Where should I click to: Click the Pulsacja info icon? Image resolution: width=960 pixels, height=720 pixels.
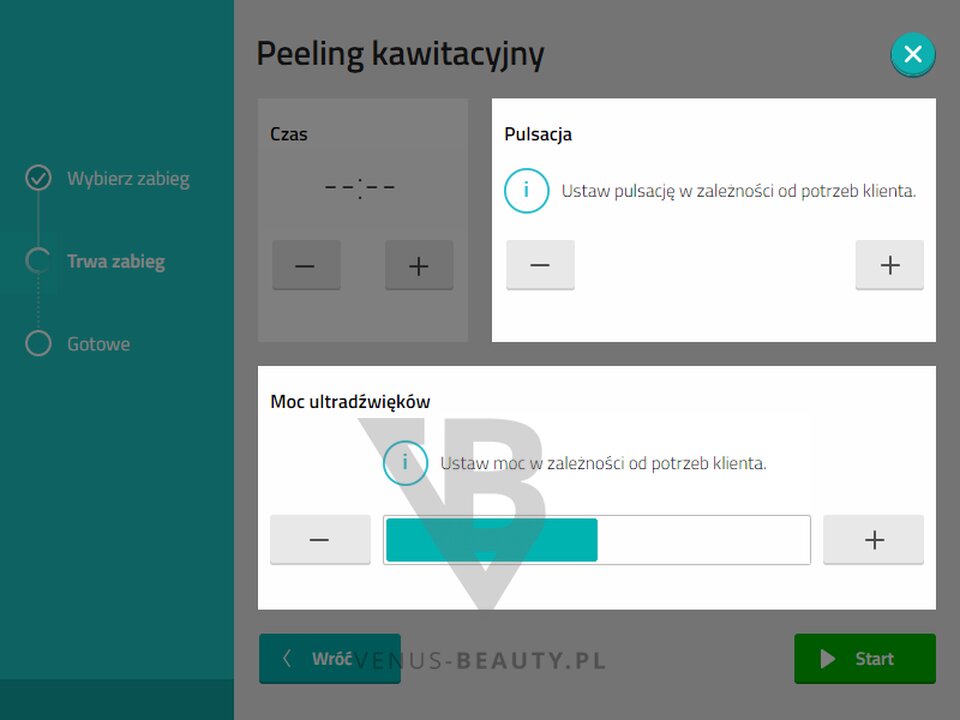click(527, 190)
